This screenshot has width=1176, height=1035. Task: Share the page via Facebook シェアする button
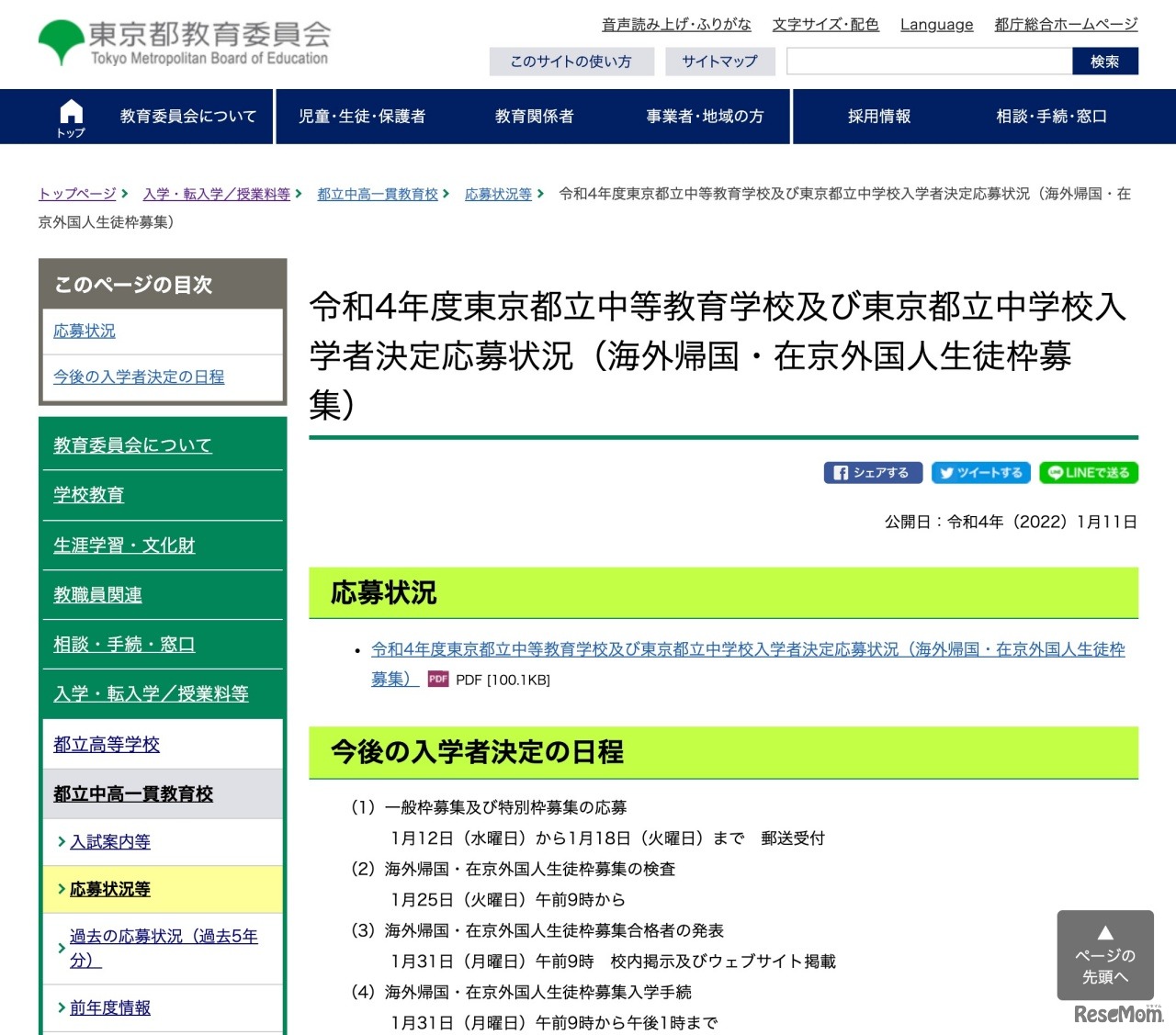pyautogui.click(x=872, y=472)
